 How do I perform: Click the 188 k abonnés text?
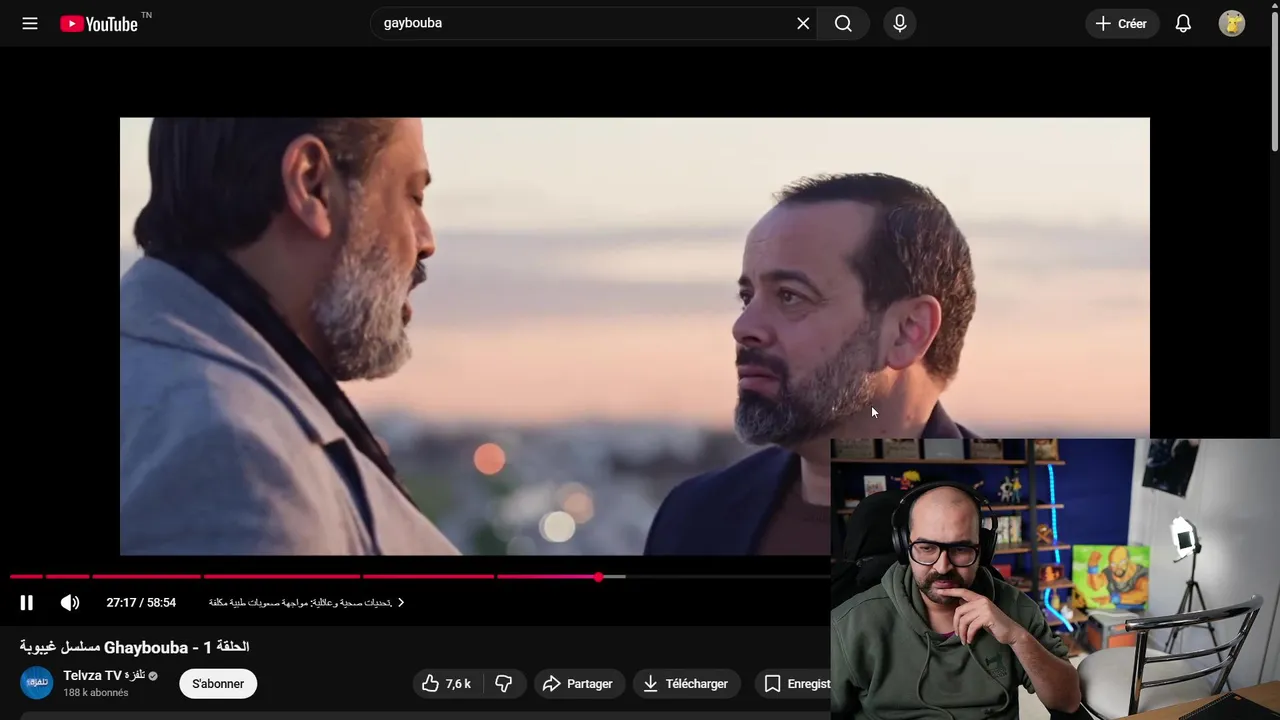click(x=96, y=692)
